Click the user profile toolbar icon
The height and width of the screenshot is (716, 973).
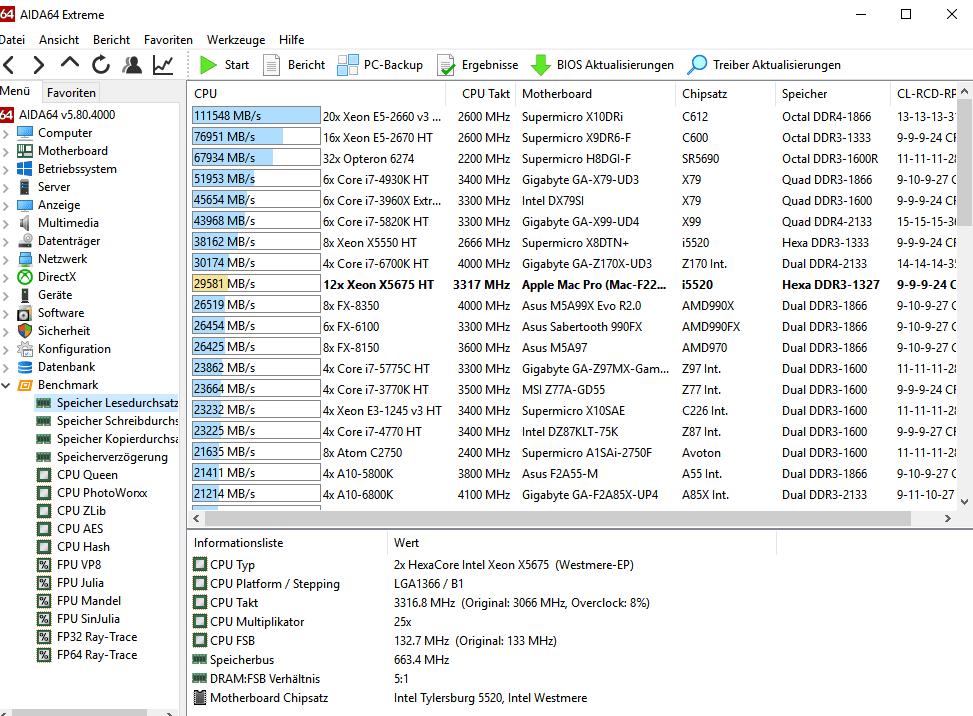point(132,65)
